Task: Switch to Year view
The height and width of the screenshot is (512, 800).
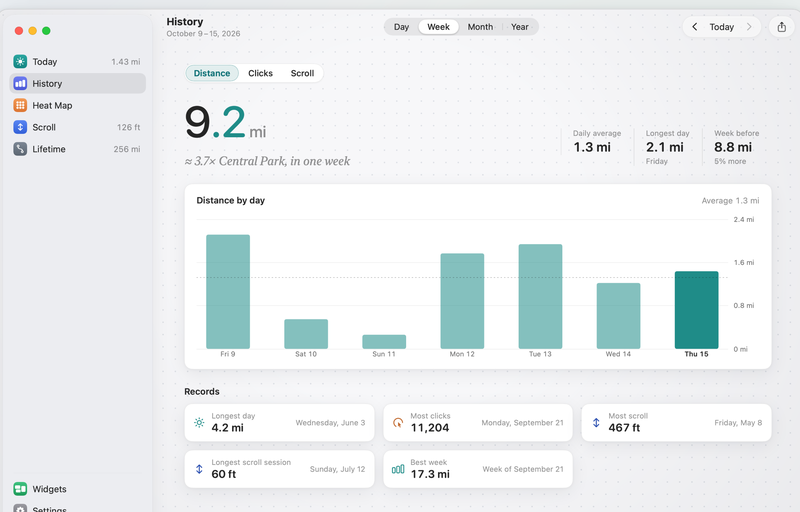Action: (520, 27)
